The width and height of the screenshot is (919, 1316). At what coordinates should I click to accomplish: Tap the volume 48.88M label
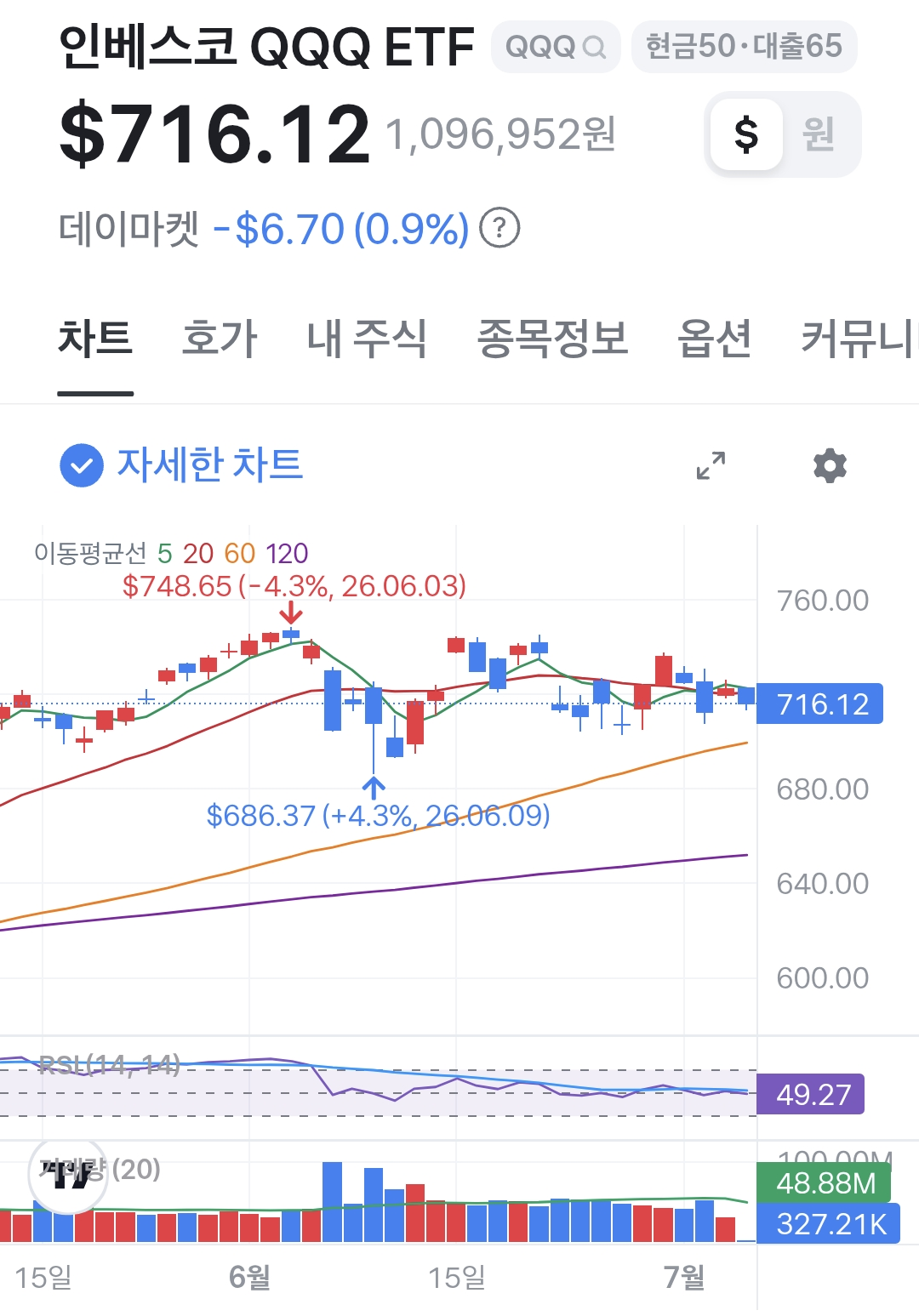pos(823,1182)
